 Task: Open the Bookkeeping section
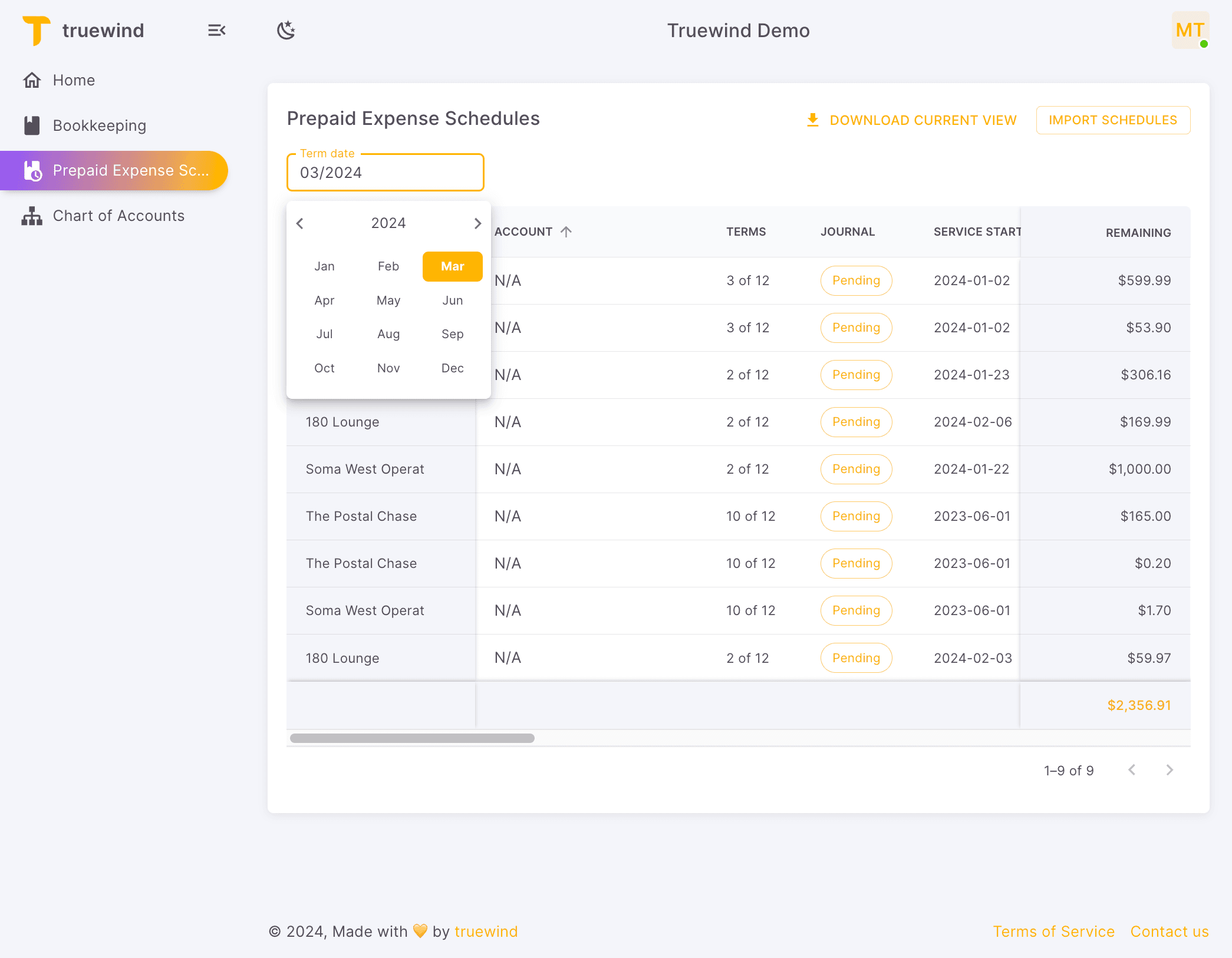pyautogui.click(x=100, y=125)
